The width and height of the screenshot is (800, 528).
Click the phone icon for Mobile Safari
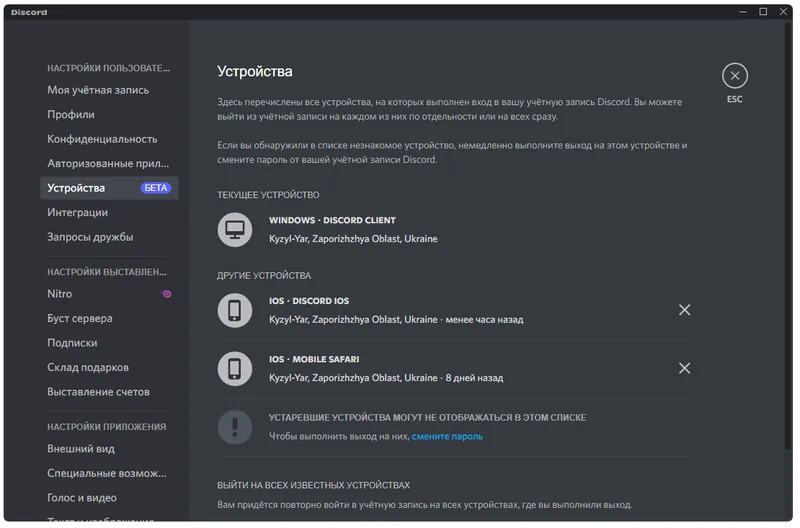235,368
